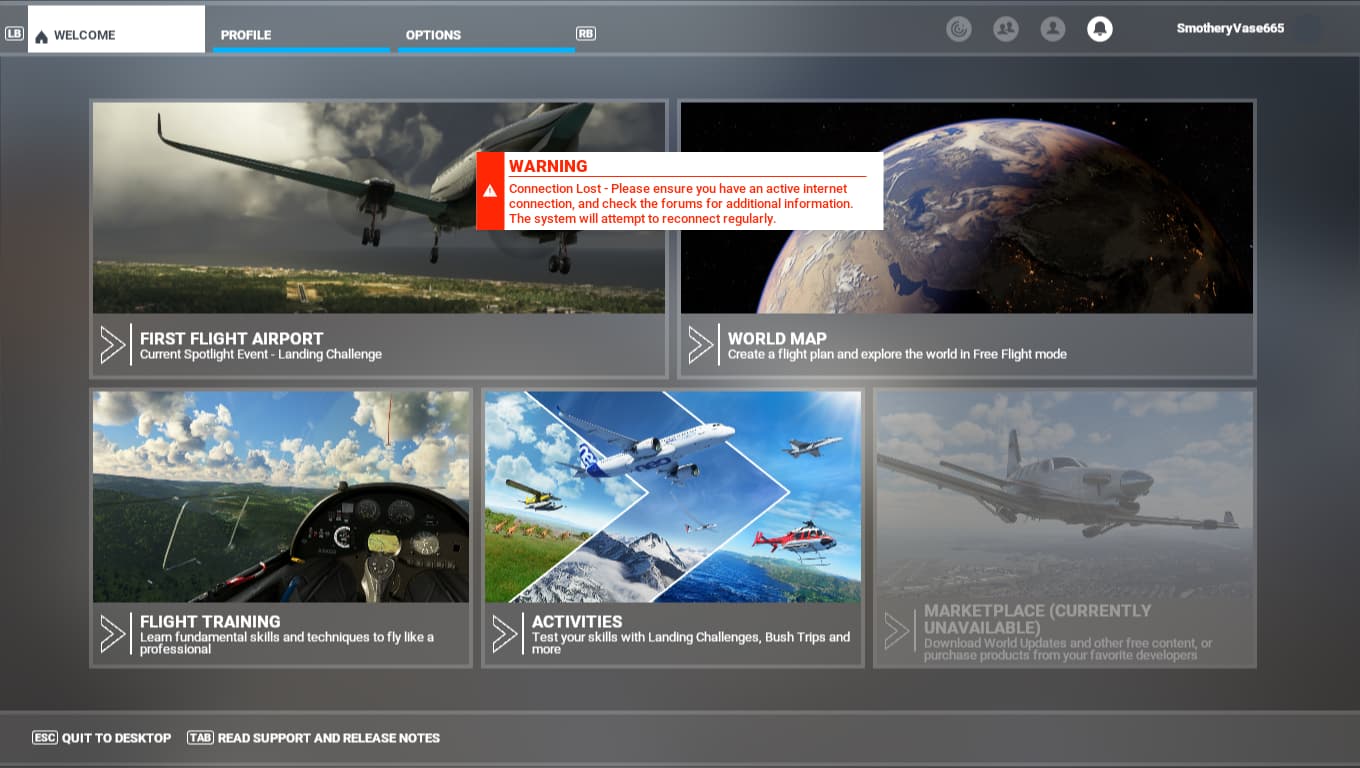Screen dimensions: 1360x768
Task: Click the arrow icon beside World Map
Action: (x=700, y=345)
